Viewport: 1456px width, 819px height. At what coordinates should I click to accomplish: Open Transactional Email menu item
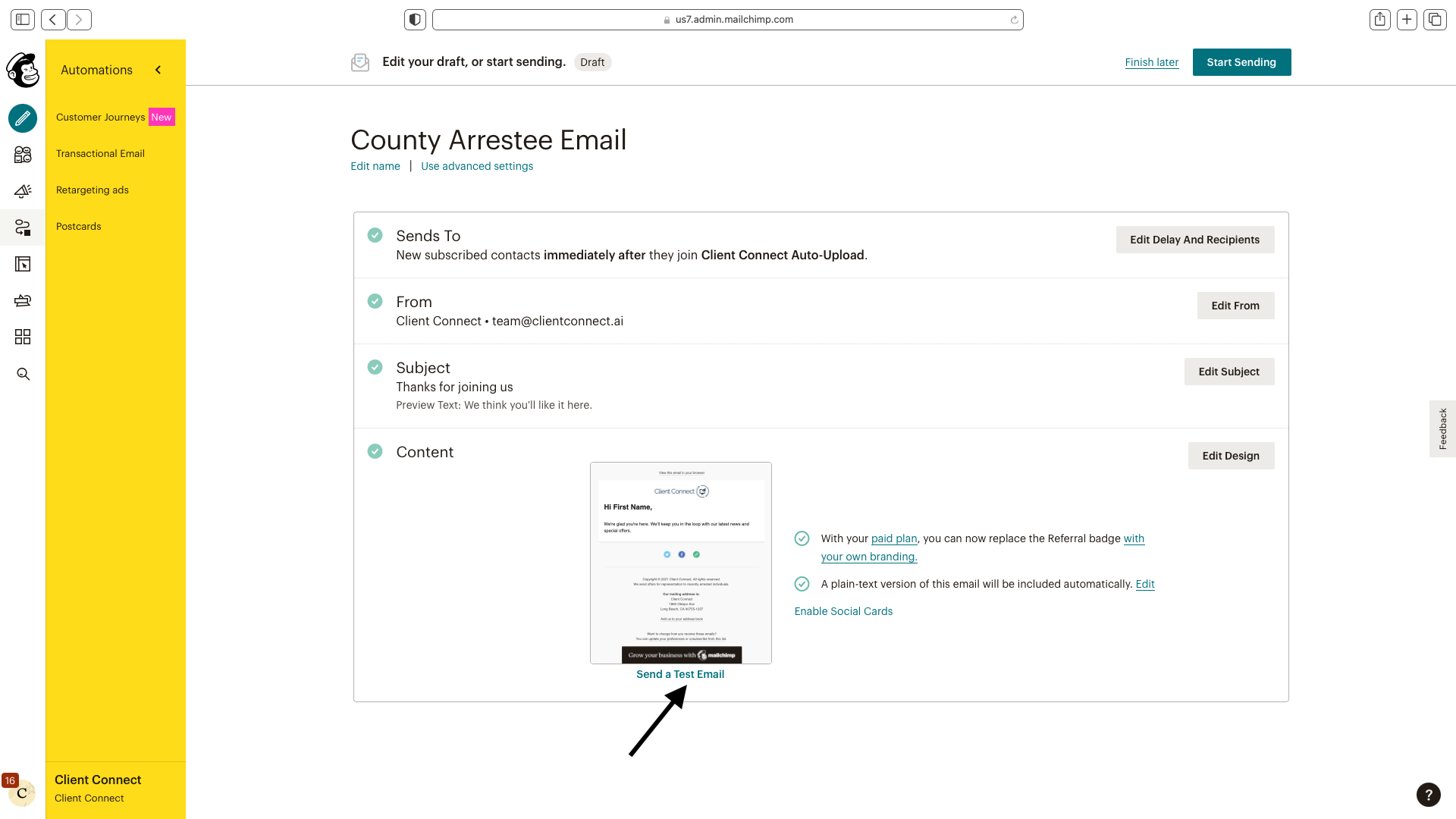click(x=100, y=153)
